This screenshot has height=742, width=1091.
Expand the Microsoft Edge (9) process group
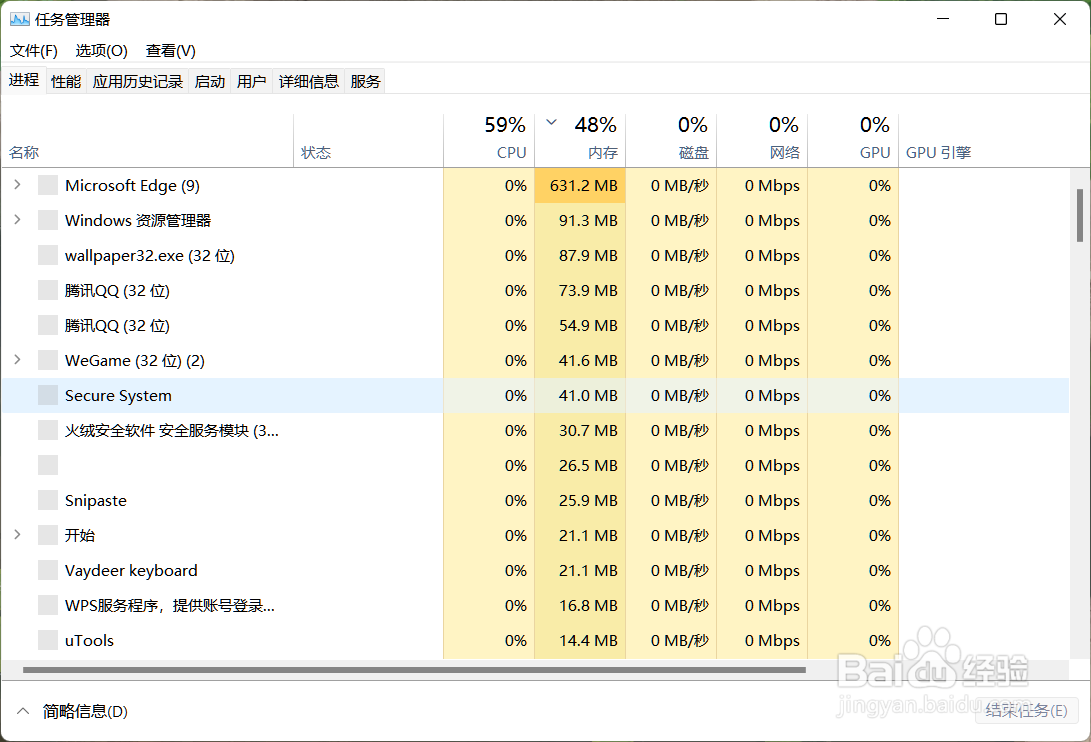click(17, 185)
